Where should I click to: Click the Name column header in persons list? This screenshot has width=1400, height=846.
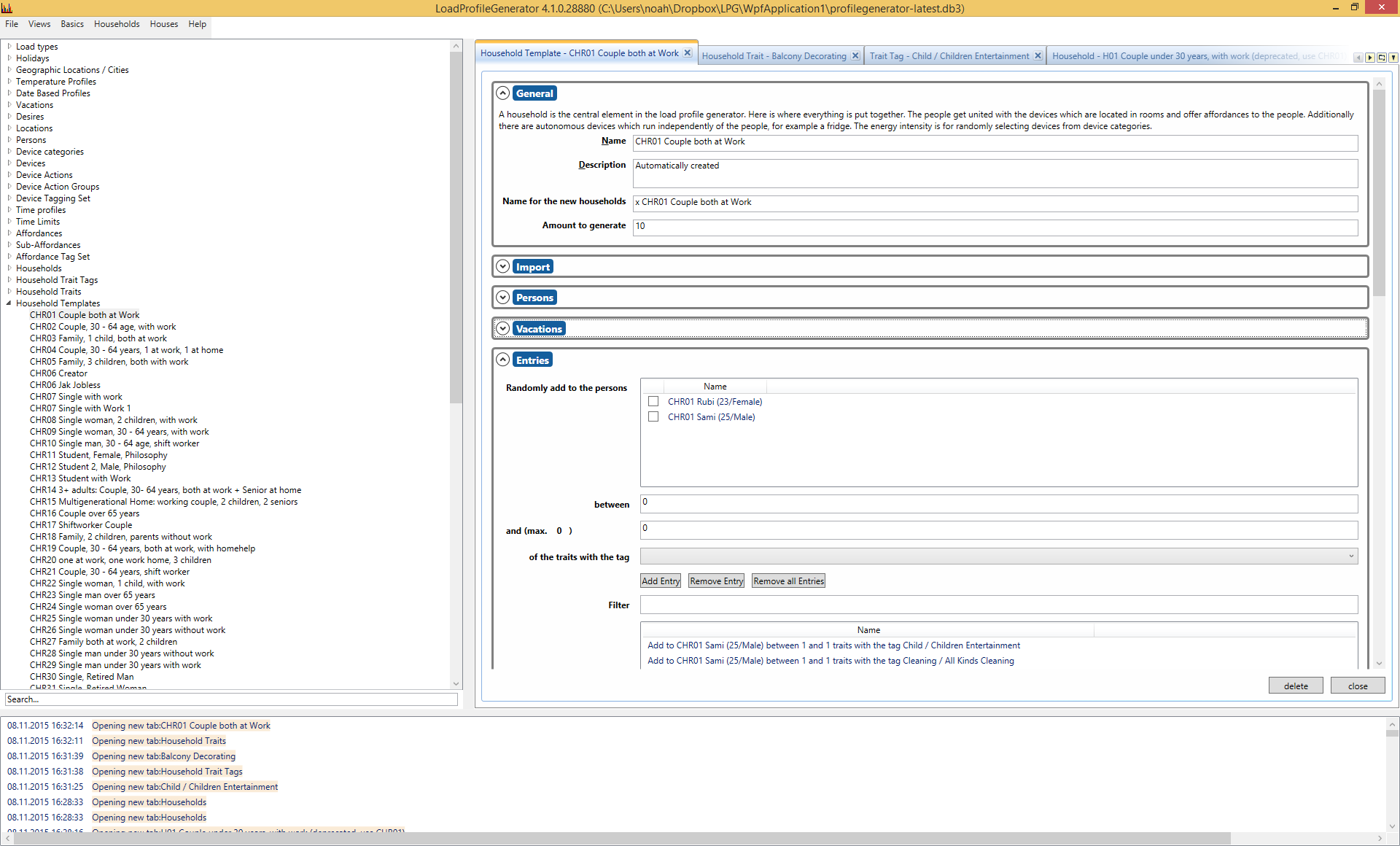[715, 387]
